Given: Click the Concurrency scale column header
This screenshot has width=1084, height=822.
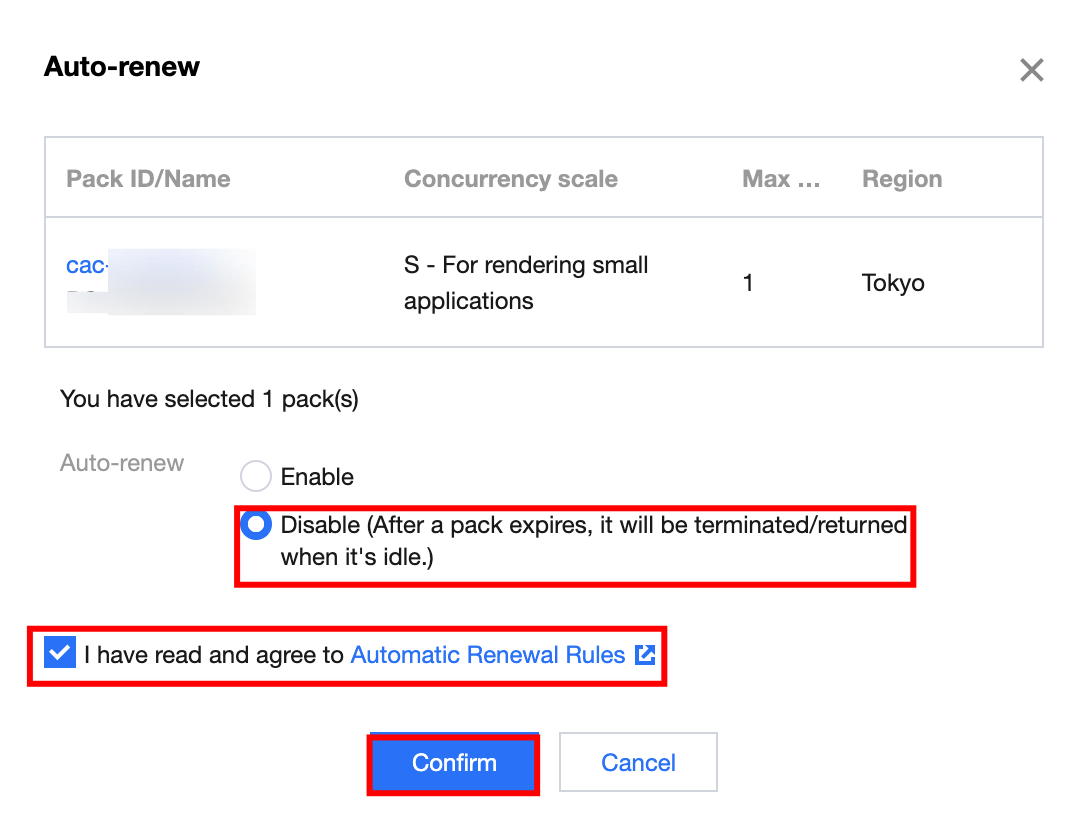Looking at the screenshot, I should pyautogui.click(x=510, y=179).
